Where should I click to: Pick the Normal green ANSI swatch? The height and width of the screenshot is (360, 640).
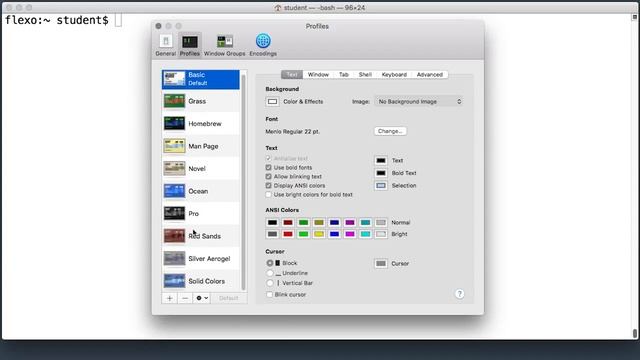[303, 222]
